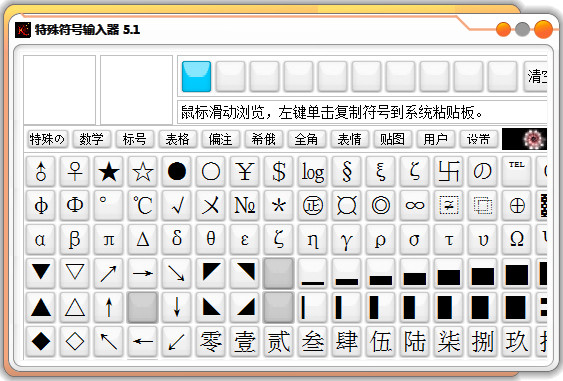Click the hint text about copying symbols
This screenshot has width=563, height=381.
click(332, 112)
